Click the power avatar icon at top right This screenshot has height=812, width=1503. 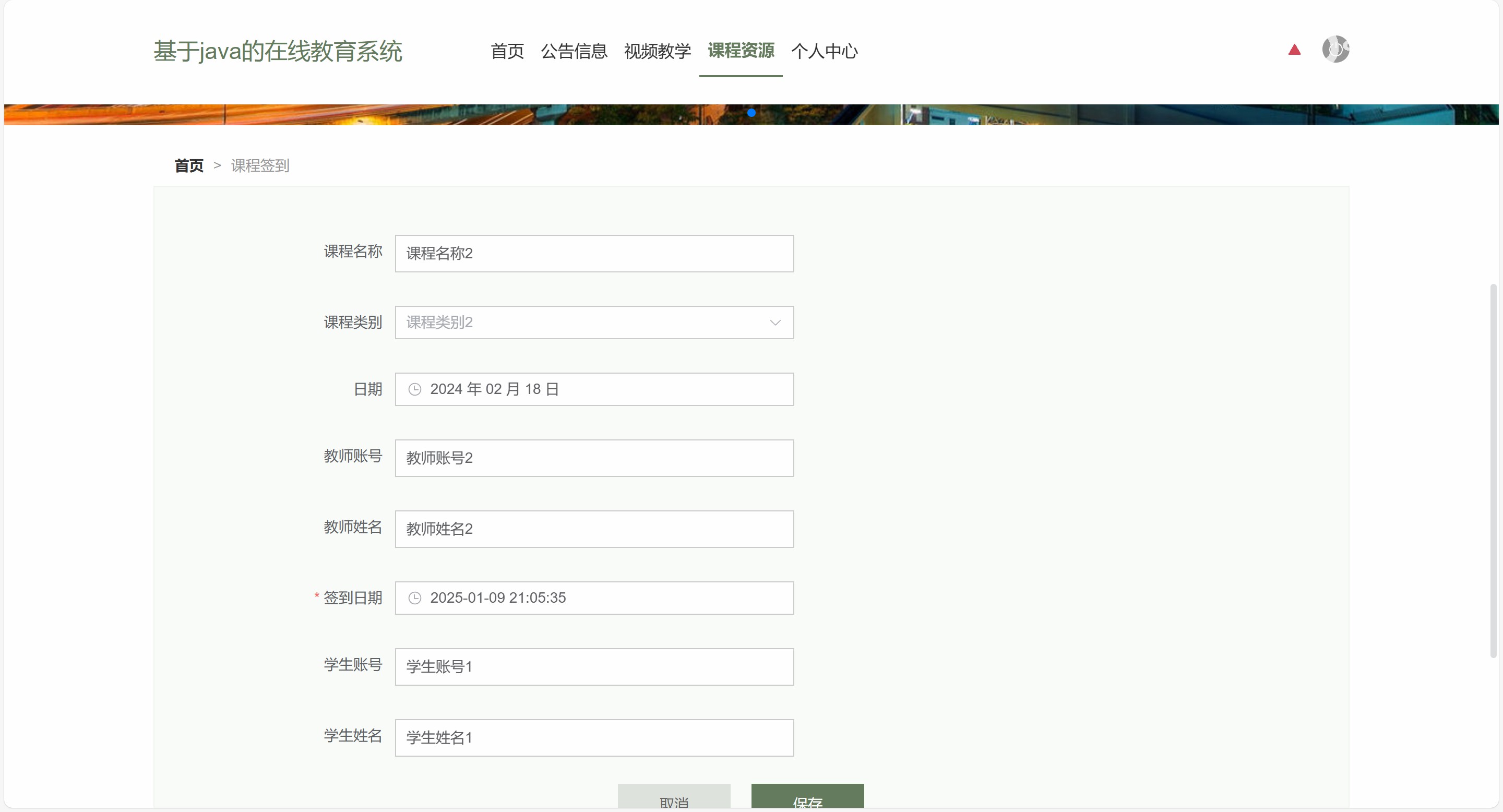(1335, 49)
